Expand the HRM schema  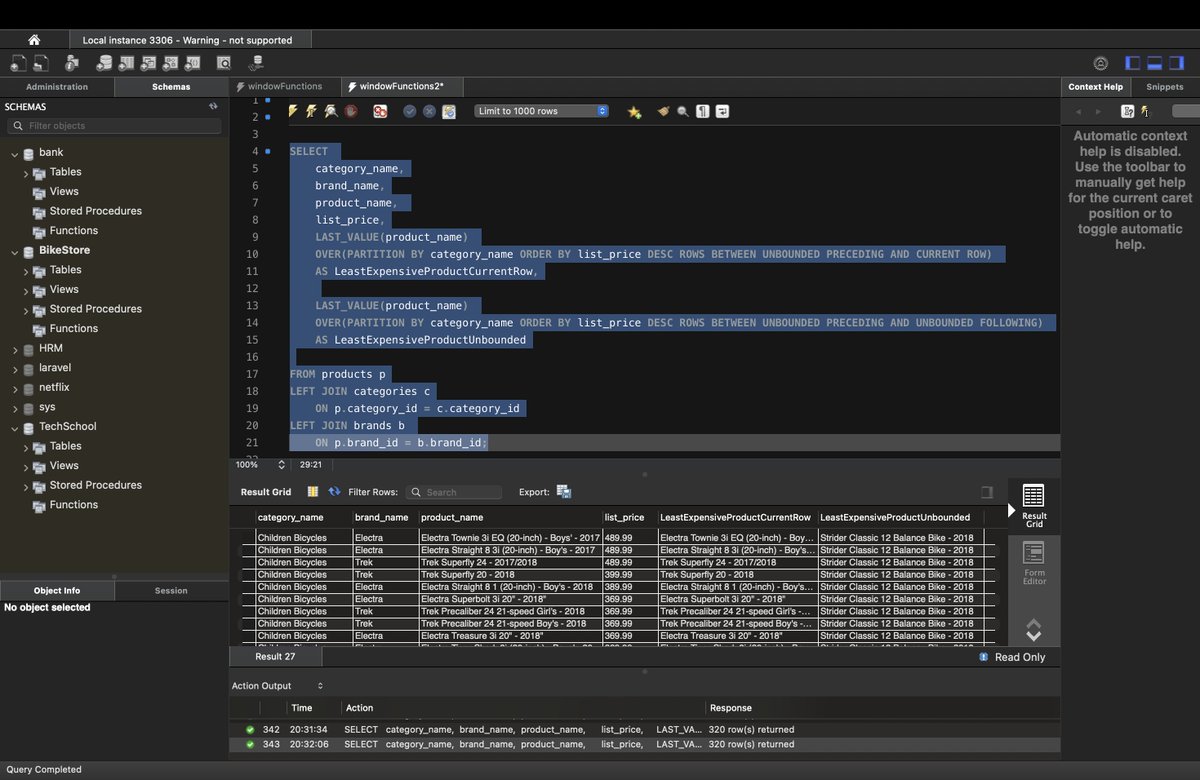[x=15, y=351]
